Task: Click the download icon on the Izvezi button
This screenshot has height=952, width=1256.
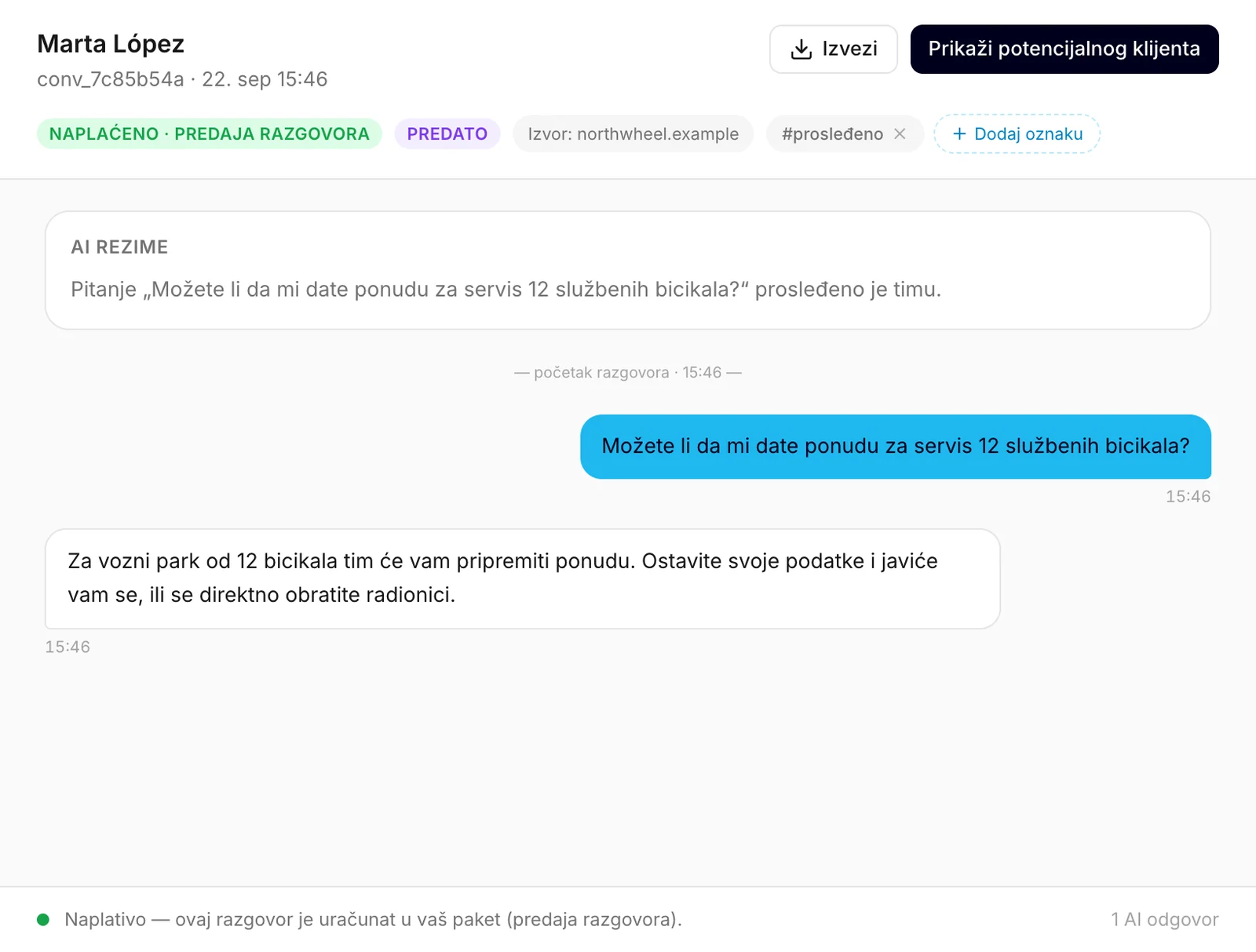Action: click(x=801, y=49)
